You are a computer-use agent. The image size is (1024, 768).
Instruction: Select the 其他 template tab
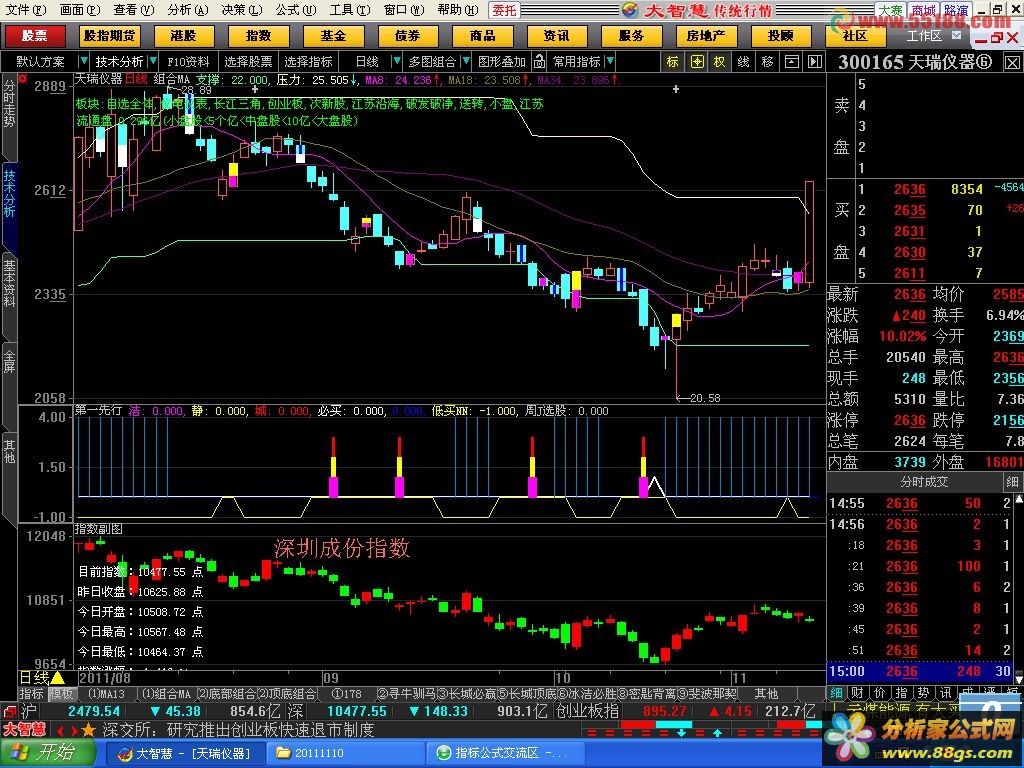[765, 694]
